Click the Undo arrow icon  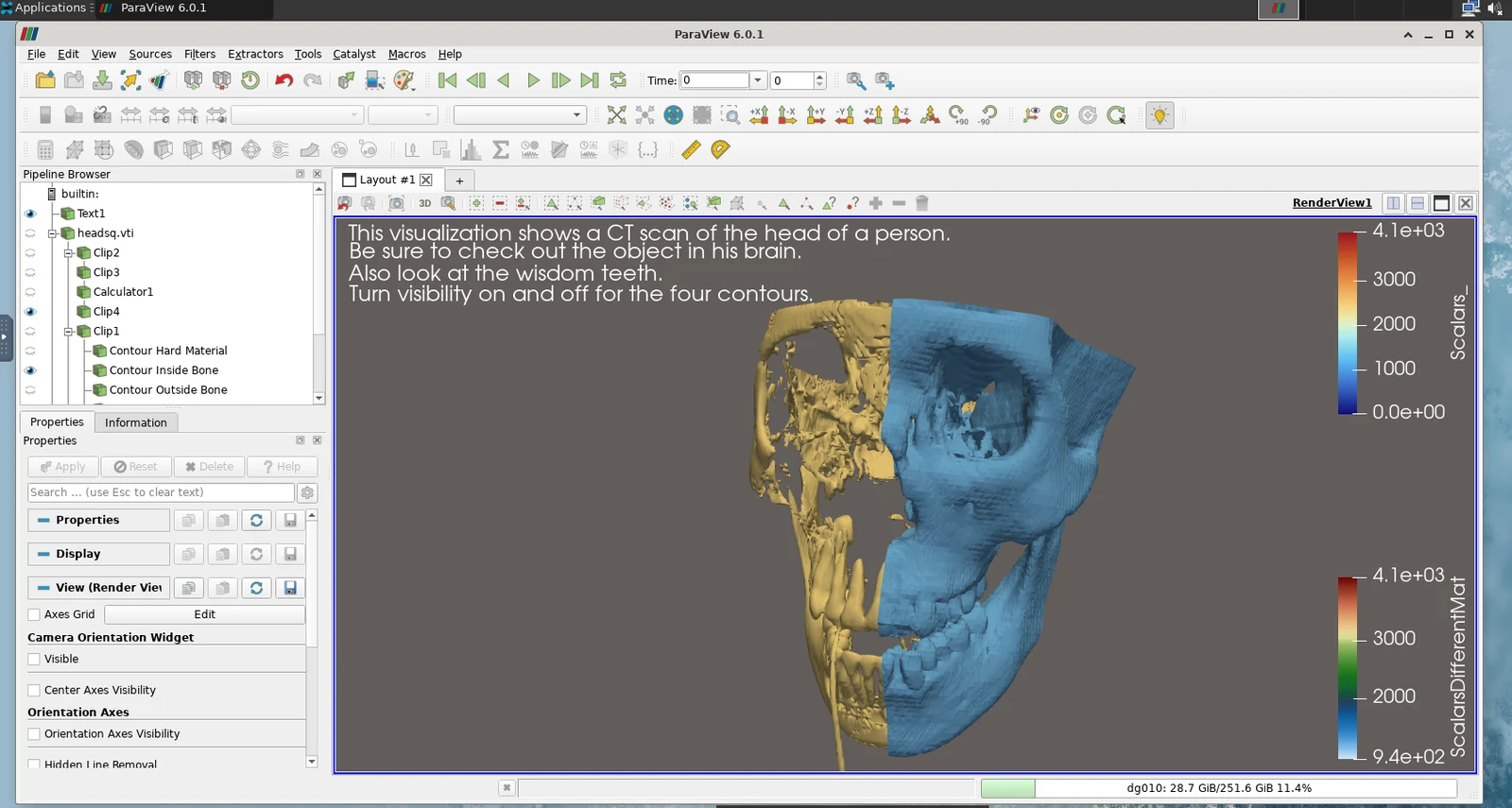coord(283,80)
